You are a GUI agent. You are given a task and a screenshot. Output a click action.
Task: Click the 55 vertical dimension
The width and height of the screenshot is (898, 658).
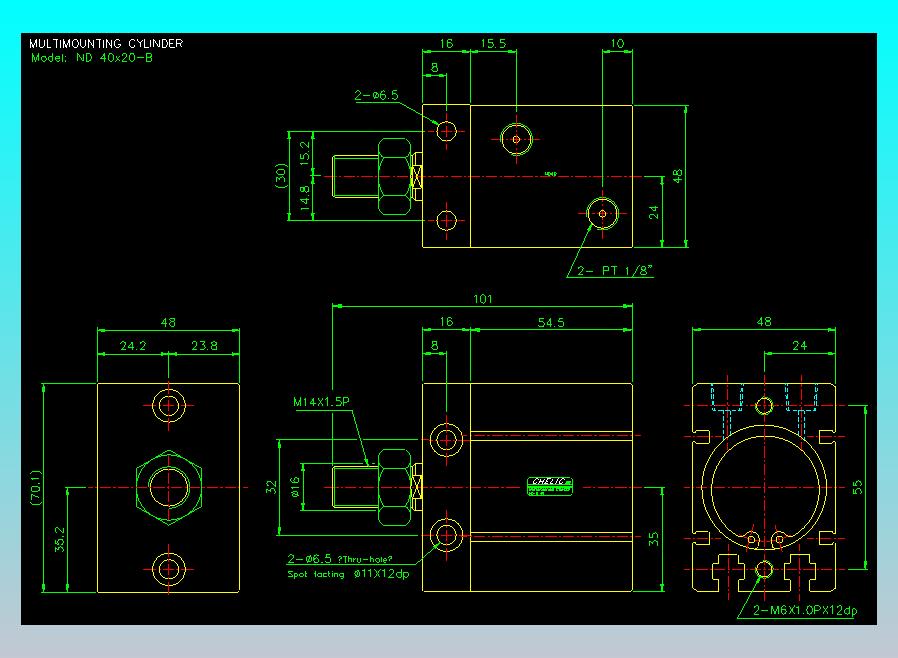click(857, 487)
